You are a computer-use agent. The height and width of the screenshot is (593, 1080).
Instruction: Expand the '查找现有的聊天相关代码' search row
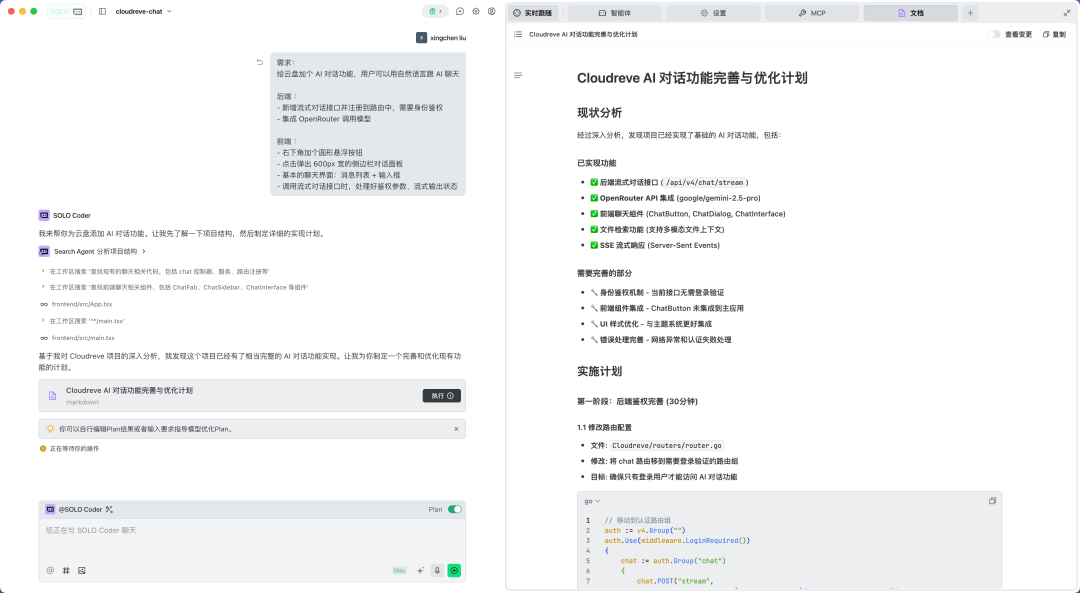[155, 271]
